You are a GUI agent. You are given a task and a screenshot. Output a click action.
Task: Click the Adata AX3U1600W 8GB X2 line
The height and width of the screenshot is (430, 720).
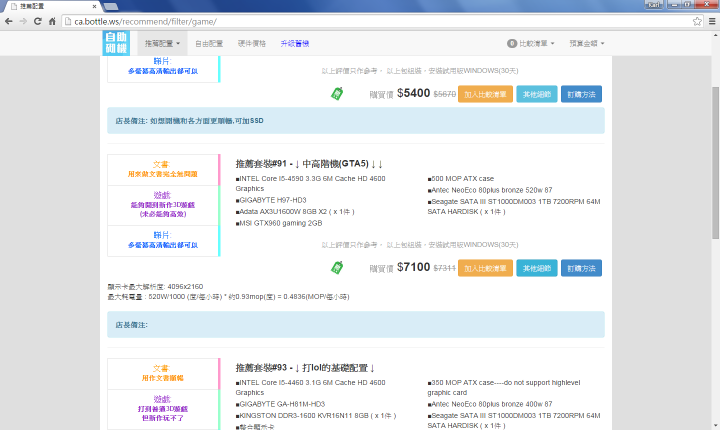(x=295, y=212)
